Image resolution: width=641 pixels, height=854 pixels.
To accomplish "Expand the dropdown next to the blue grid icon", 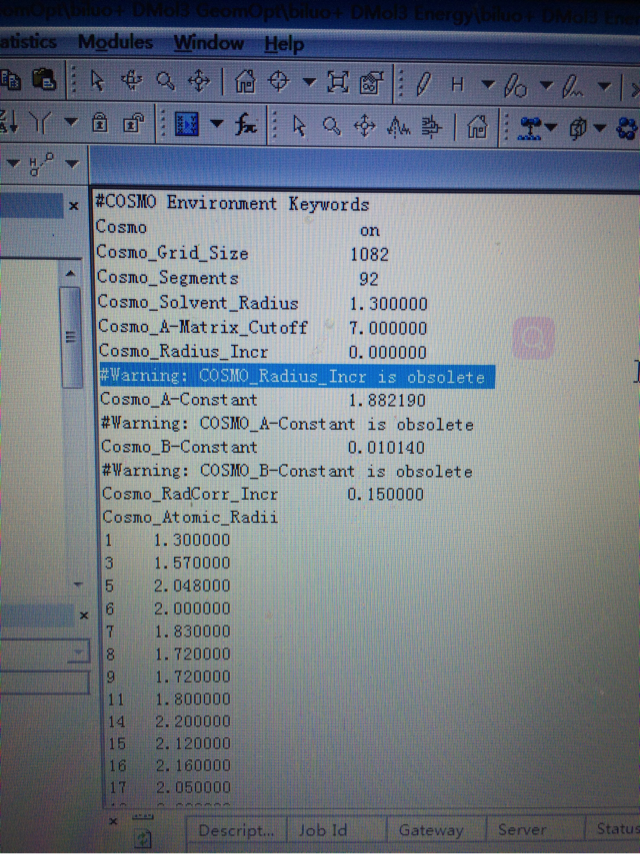I will coord(217,124).
